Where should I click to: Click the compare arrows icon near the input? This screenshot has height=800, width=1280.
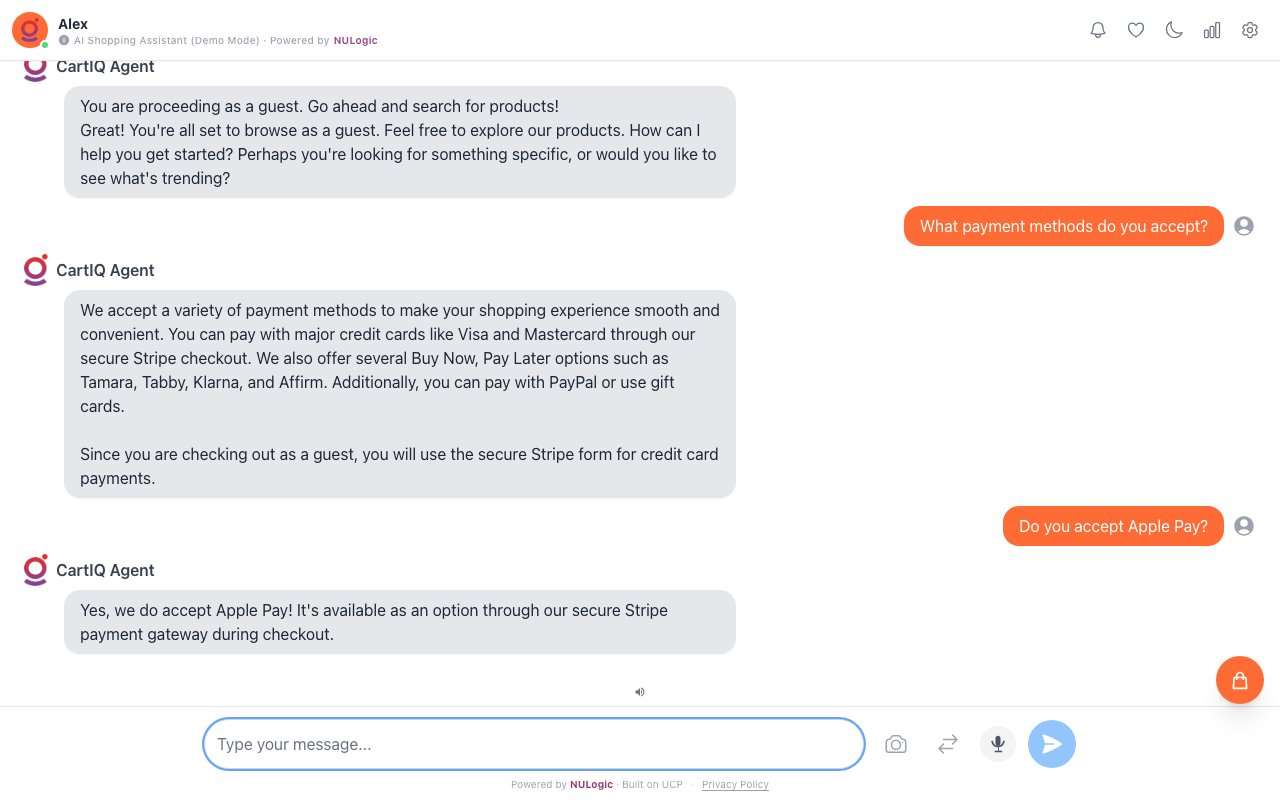coord(948,744)
